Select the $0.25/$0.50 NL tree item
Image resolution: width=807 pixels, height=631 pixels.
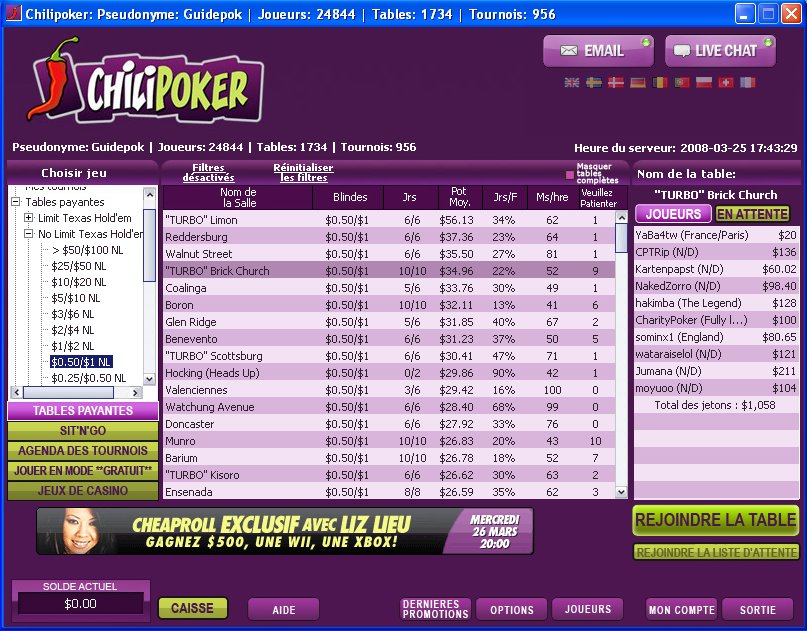point(89,378)
